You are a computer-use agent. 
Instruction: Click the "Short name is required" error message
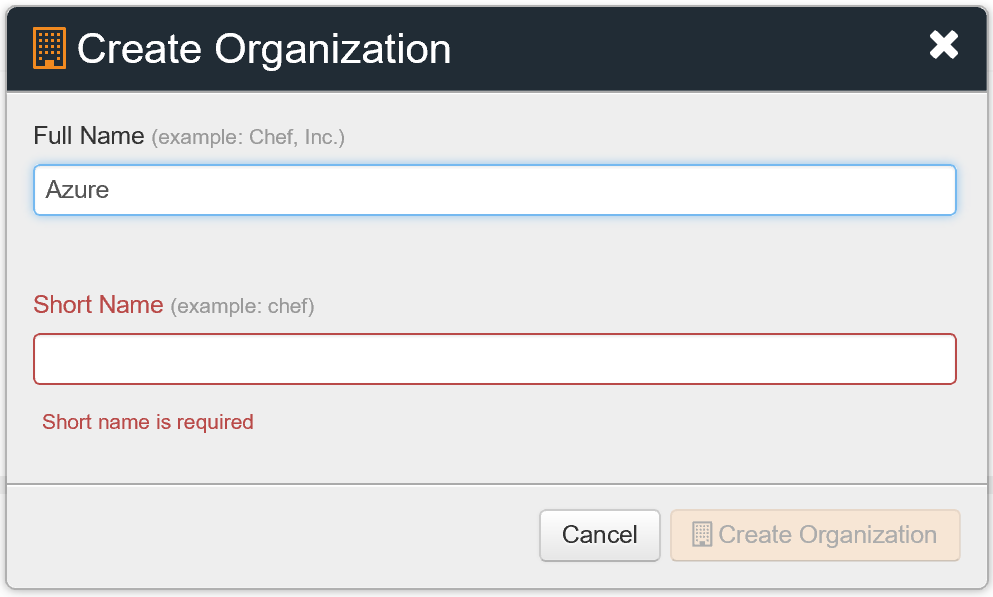pos(148,422)
